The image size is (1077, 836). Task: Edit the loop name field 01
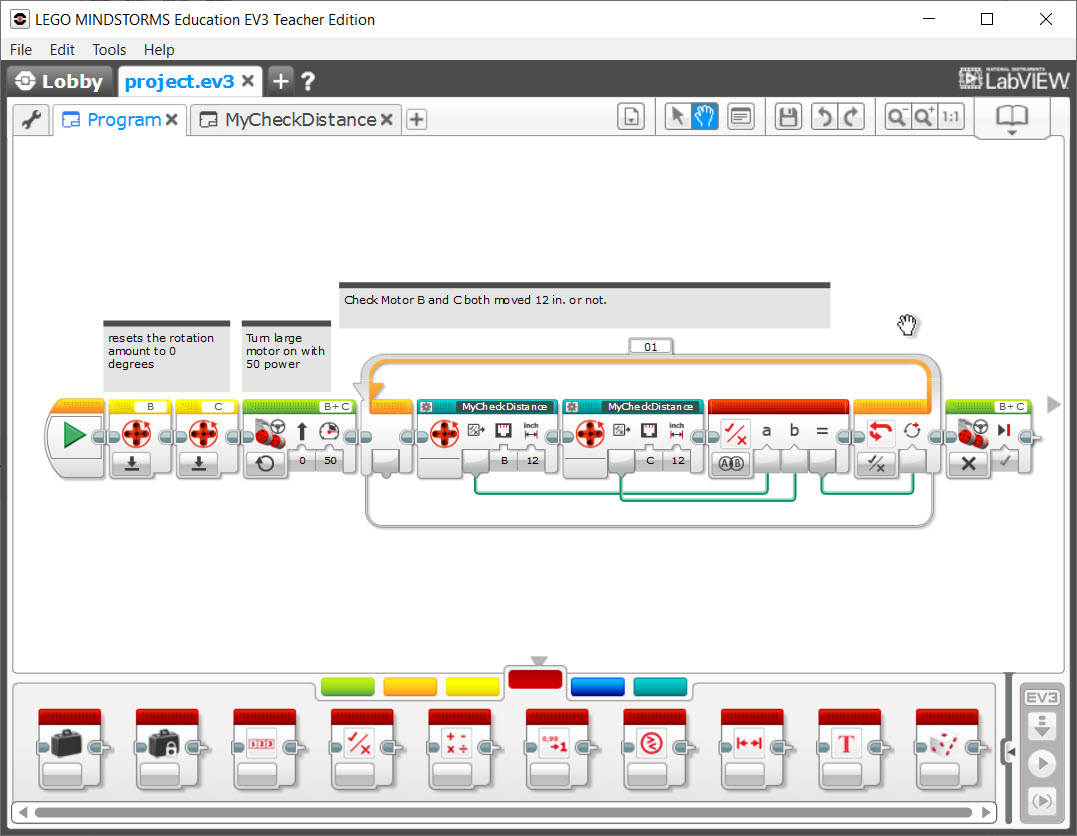tap(650, 347)
